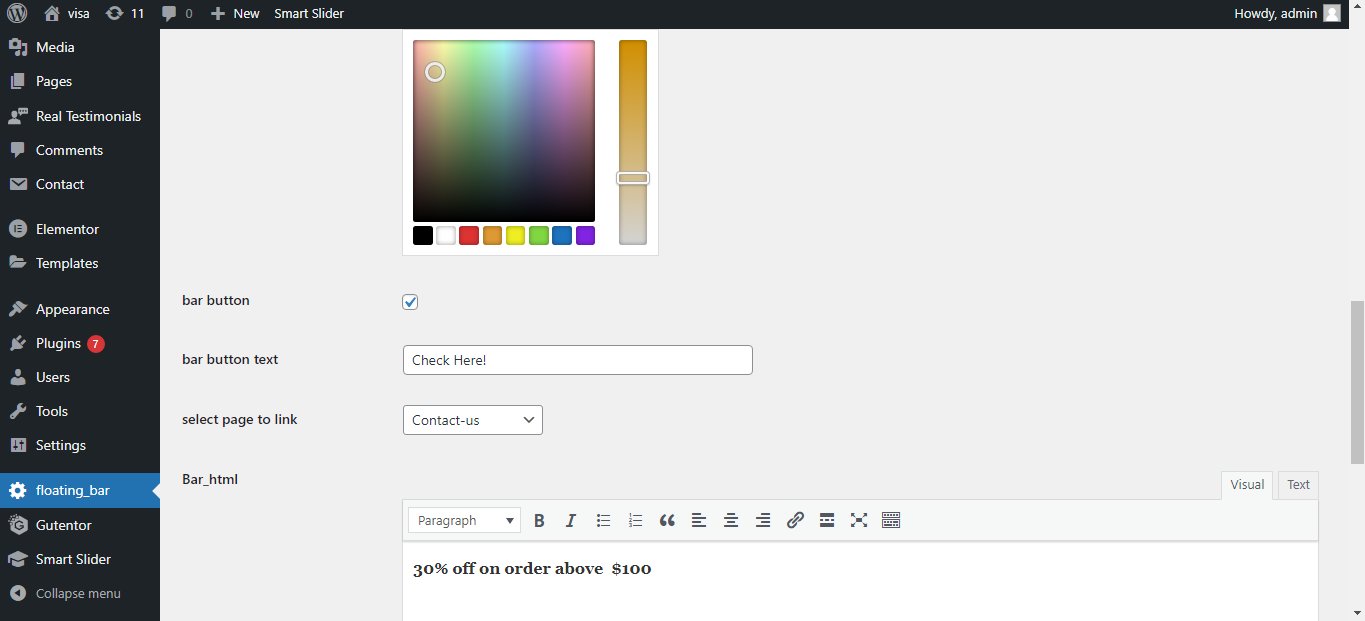Open Plugins menu with 7 updates
This screenshot has height=621, width=1365.
coord(80,343)
